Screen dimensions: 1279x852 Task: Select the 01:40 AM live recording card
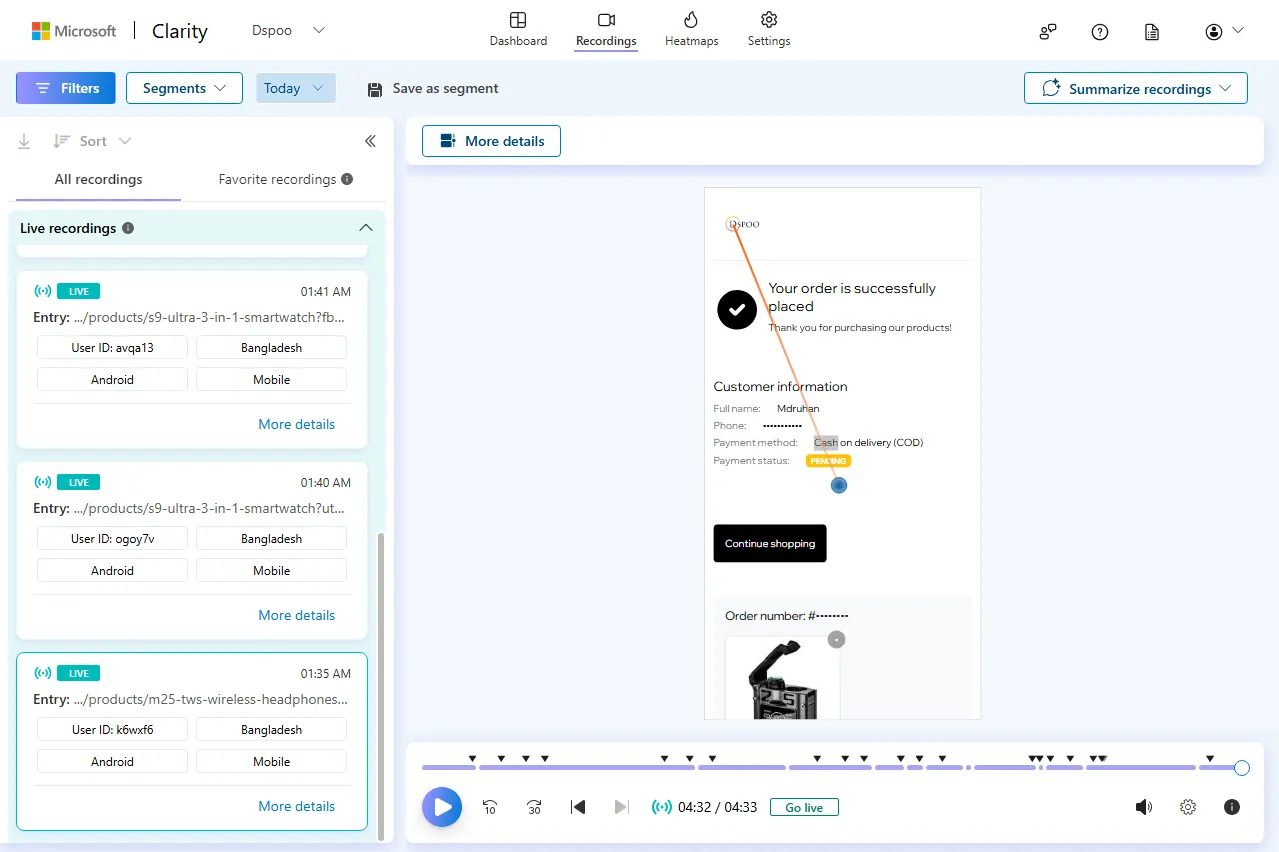point(192,550)
